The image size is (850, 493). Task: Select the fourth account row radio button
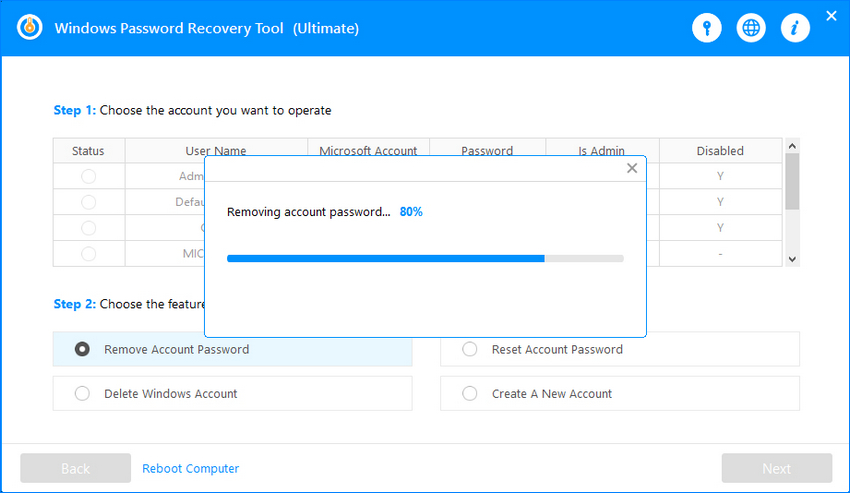[x=88, y=253]
